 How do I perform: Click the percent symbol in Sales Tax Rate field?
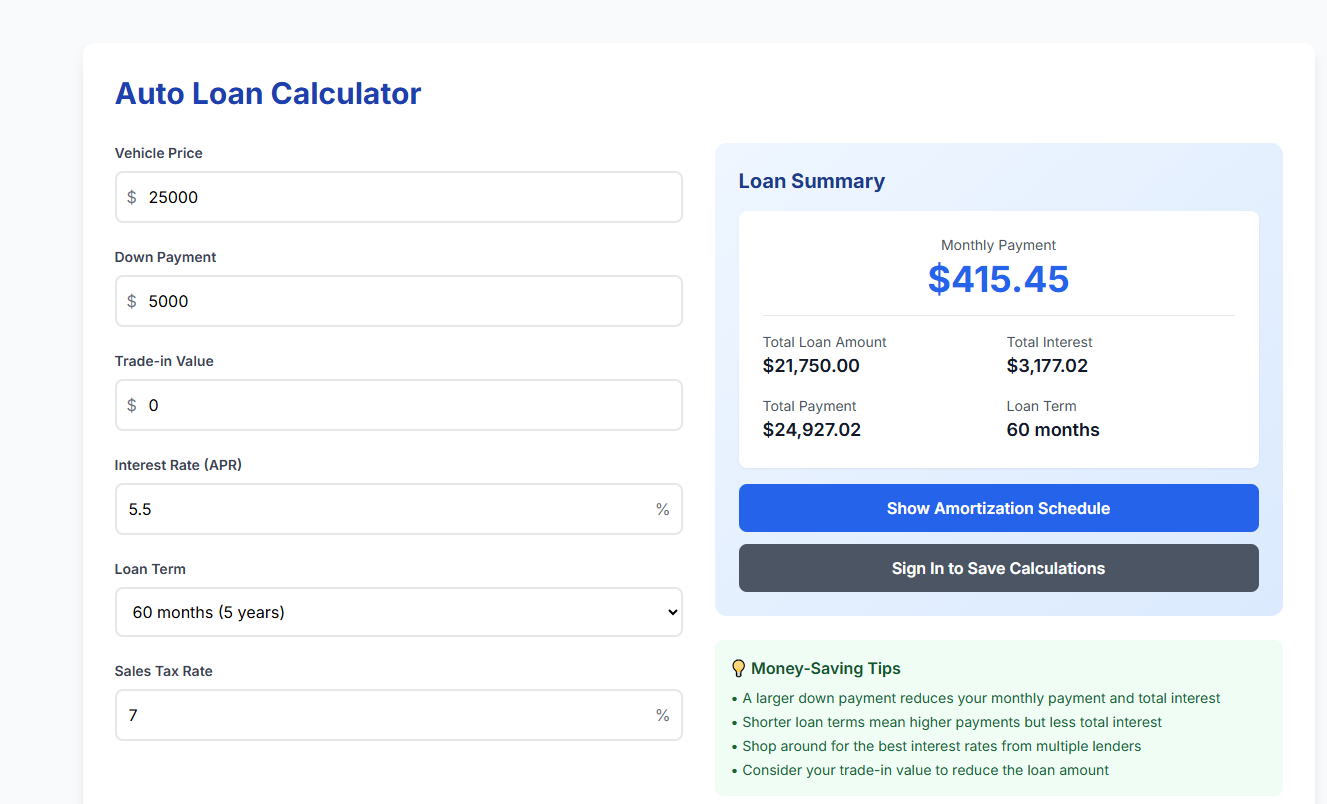(662, 715)
